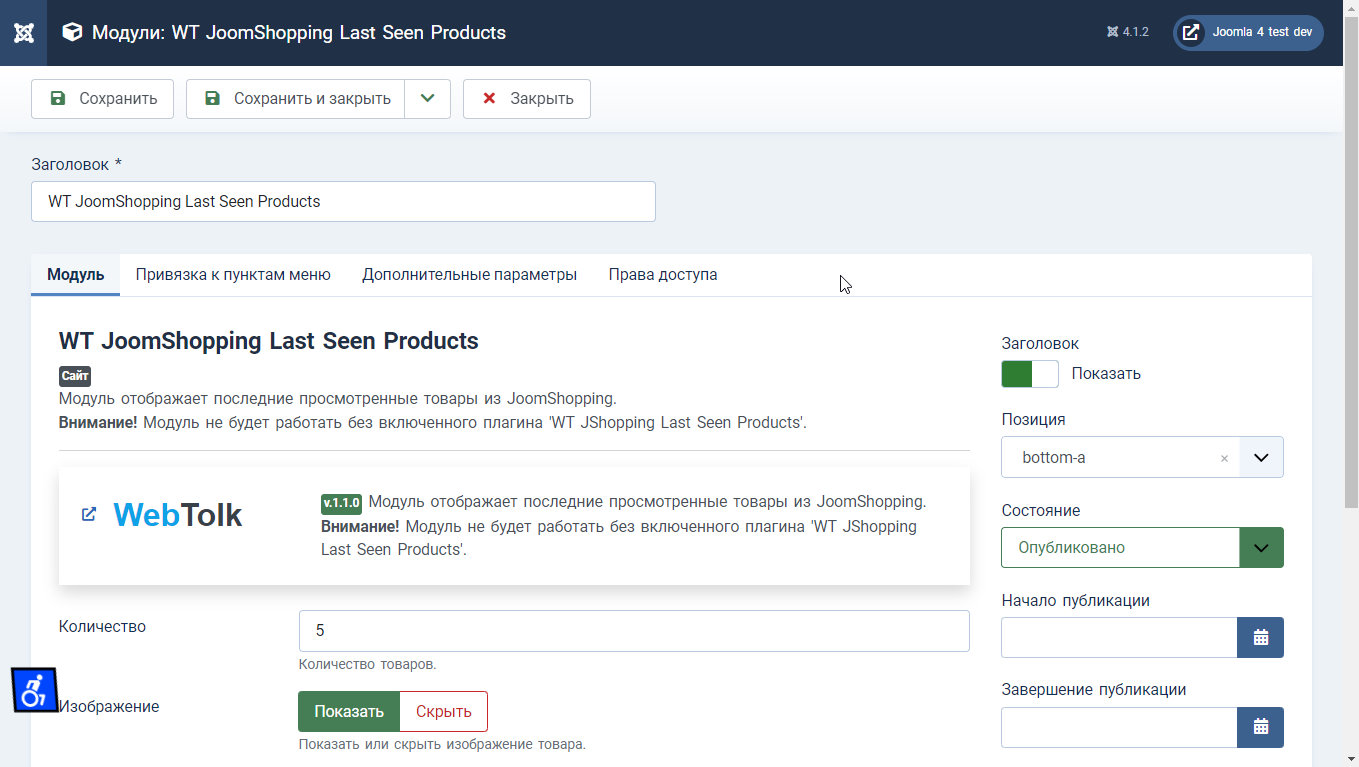The height and width of the screenshot is (767, 1359).
Task: Click the Joomla 4.1.2 version indicator
Action: point(1127,32)
